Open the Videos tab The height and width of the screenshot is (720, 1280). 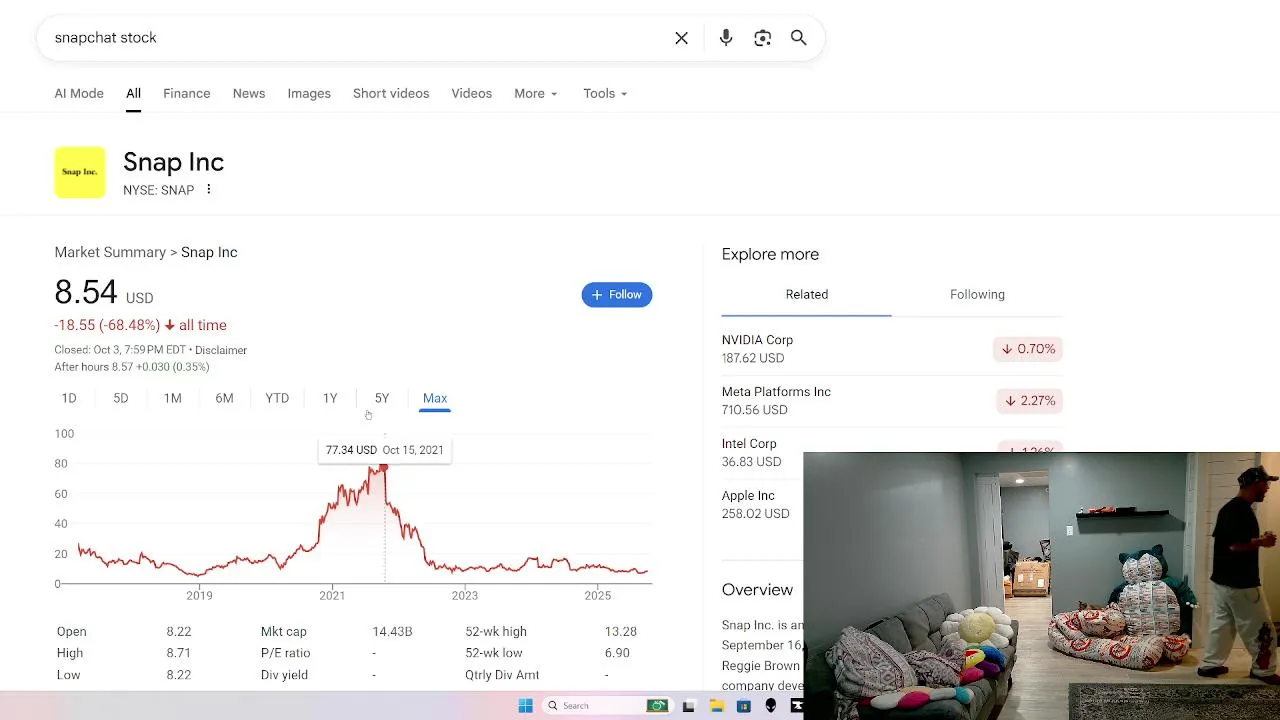471,94
